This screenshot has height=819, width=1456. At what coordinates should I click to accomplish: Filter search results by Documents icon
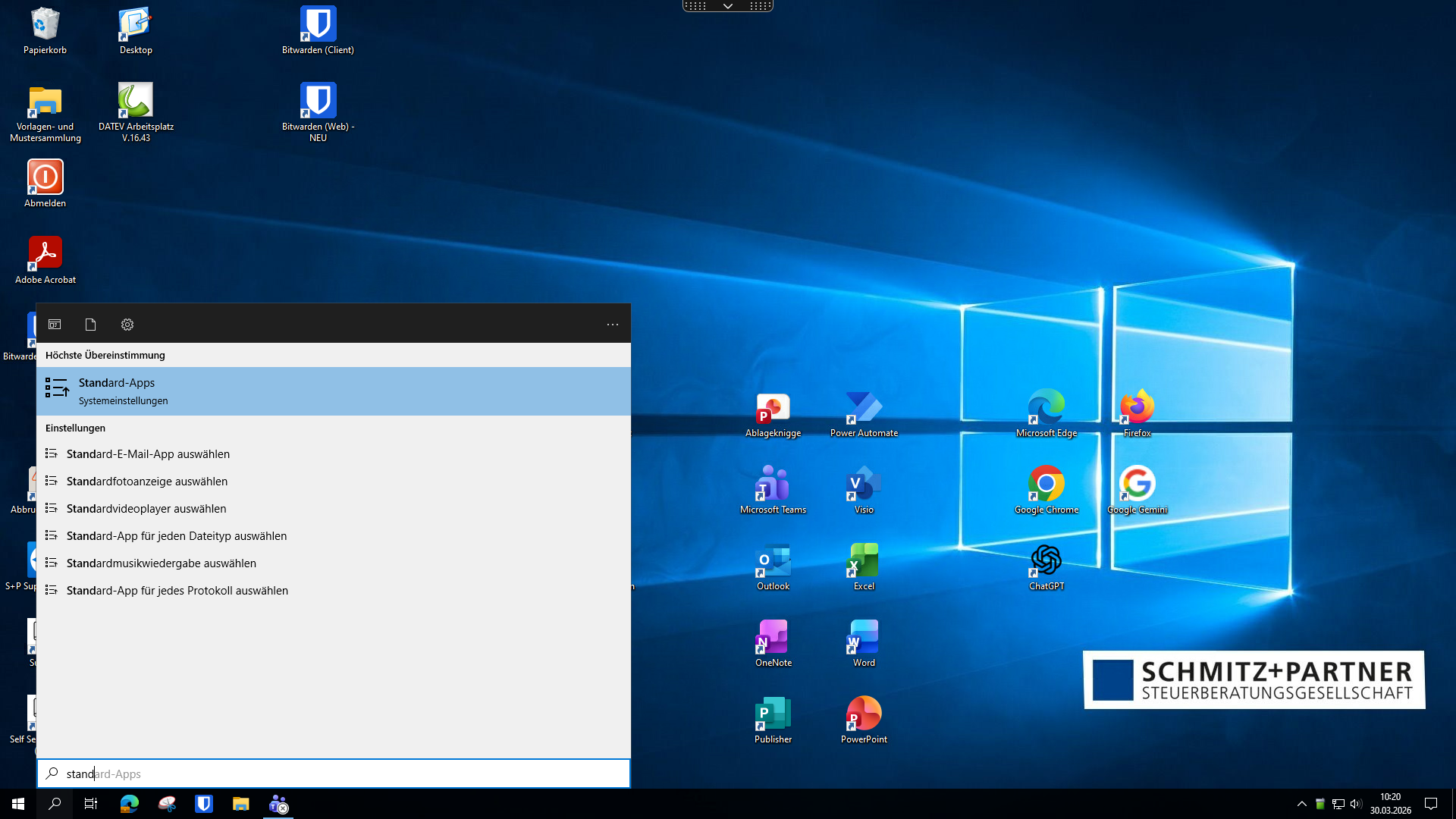pyautogui.click(x=91, y=325)
